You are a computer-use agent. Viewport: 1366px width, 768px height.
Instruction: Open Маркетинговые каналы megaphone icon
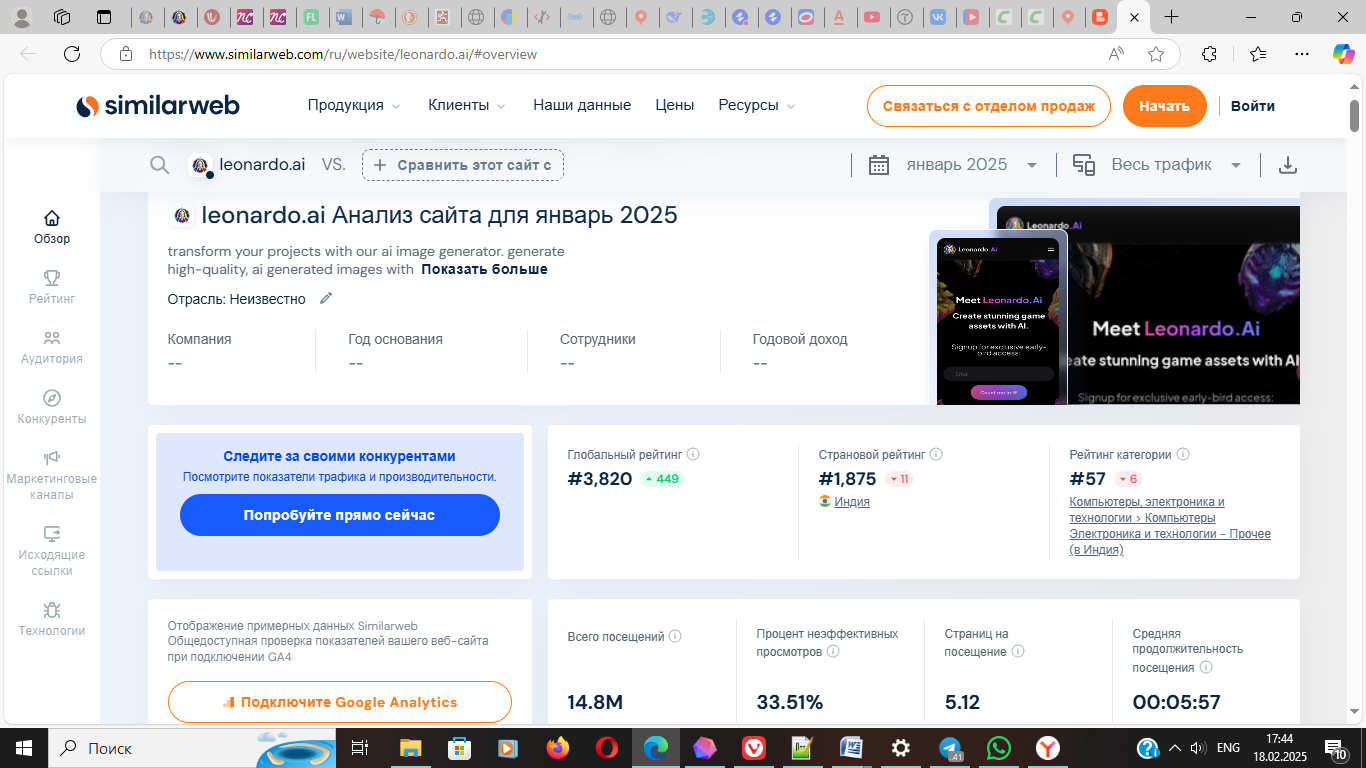click(x=52, y=458)
